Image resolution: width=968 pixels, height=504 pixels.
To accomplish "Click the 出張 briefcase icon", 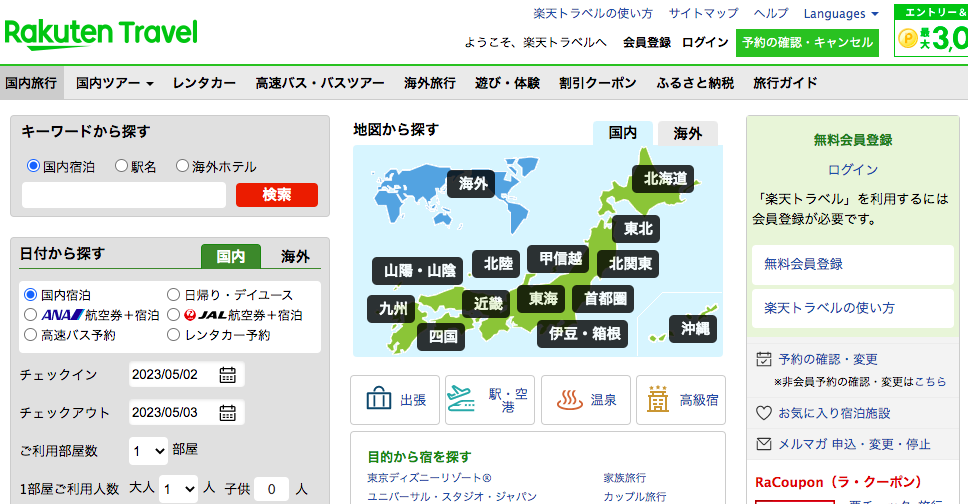I will click(378, 399).
